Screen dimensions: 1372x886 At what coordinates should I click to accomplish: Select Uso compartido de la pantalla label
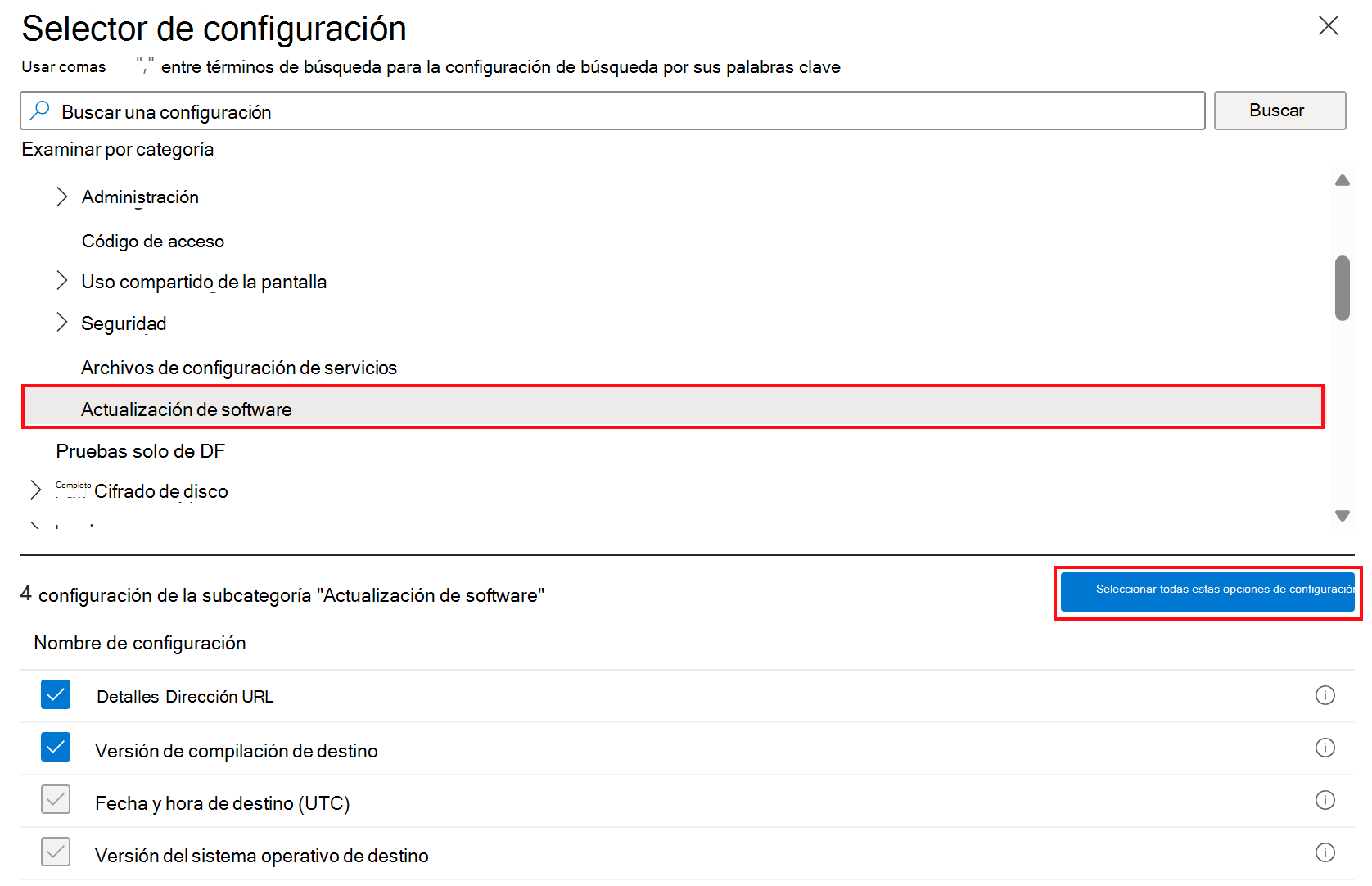coord(204,282)
